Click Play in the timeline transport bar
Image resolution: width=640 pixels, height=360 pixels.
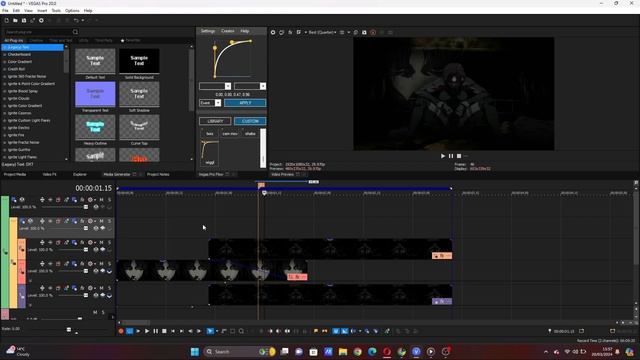[147, 331]
